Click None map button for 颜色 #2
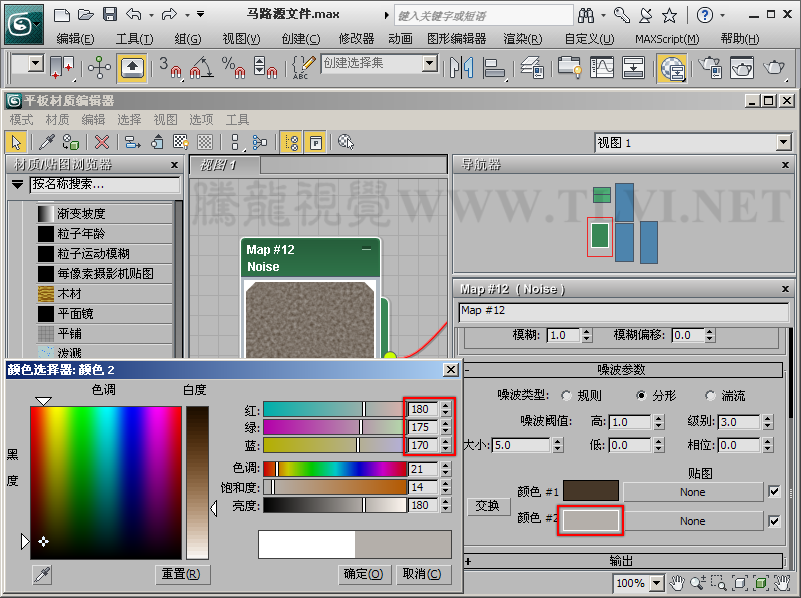801x598 pixels. 693,521
